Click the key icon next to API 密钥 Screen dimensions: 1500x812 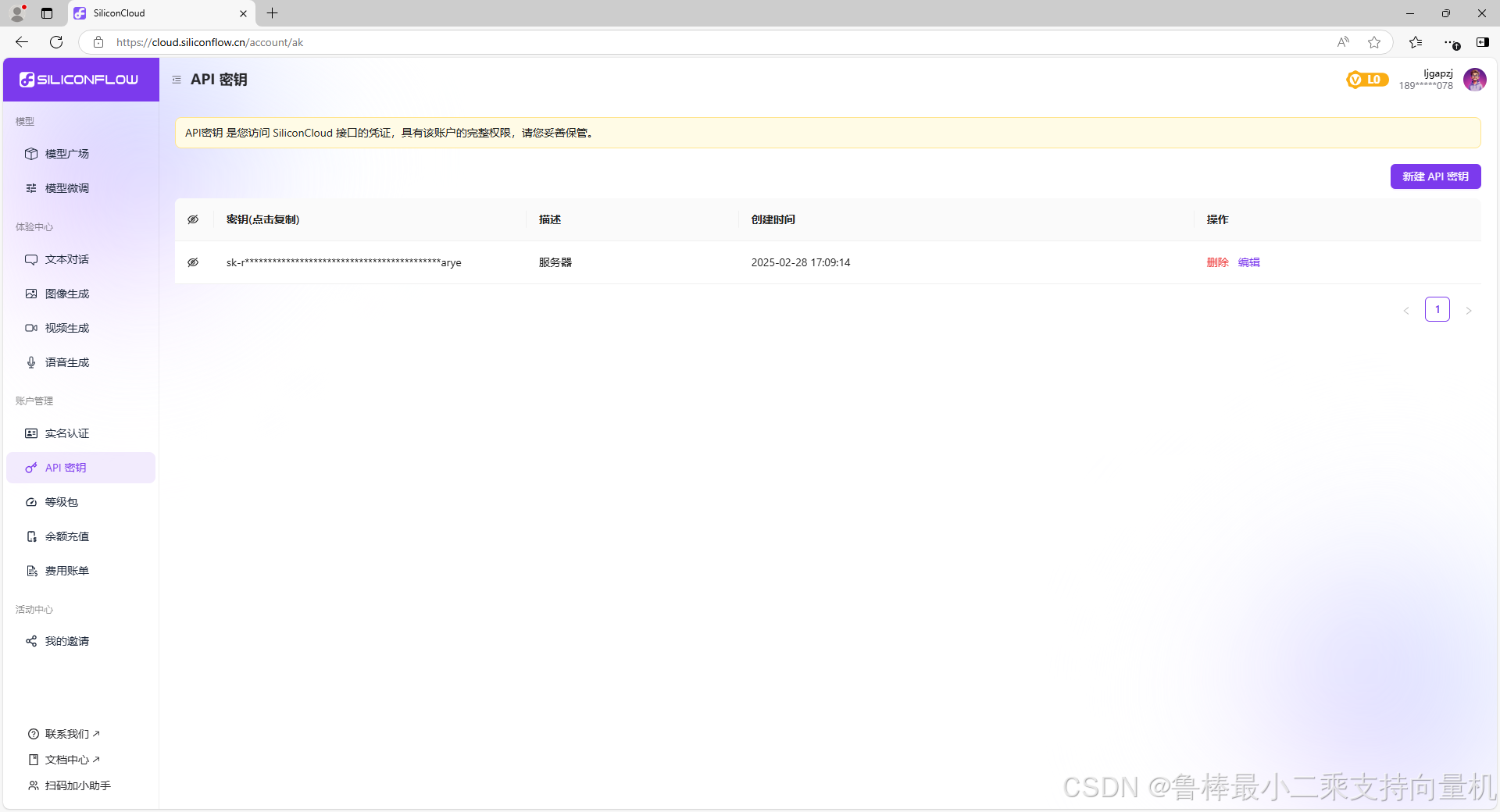pos(31,468)
